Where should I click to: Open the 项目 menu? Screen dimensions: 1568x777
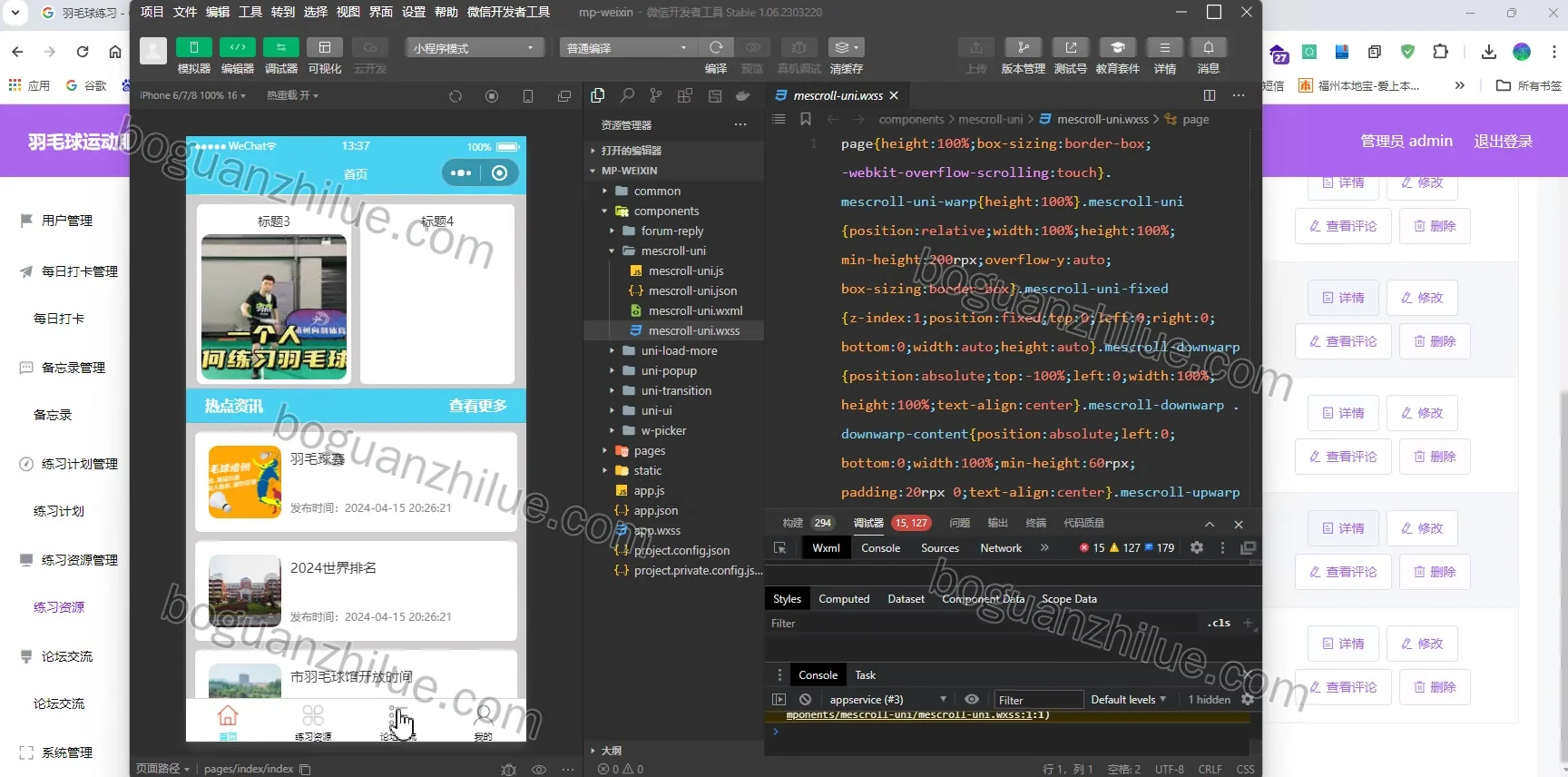coord(152,12)
